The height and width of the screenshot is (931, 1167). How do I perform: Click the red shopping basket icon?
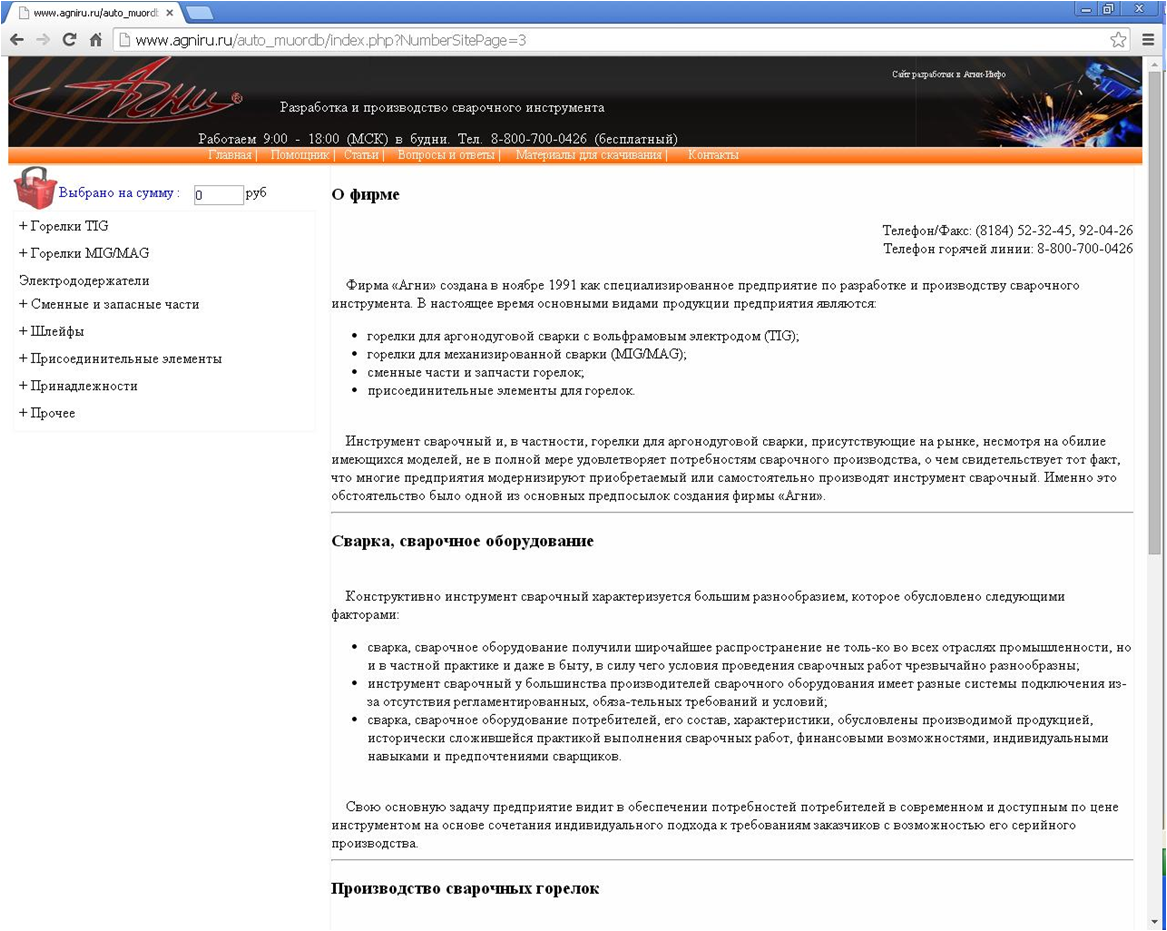click(35, 188)
